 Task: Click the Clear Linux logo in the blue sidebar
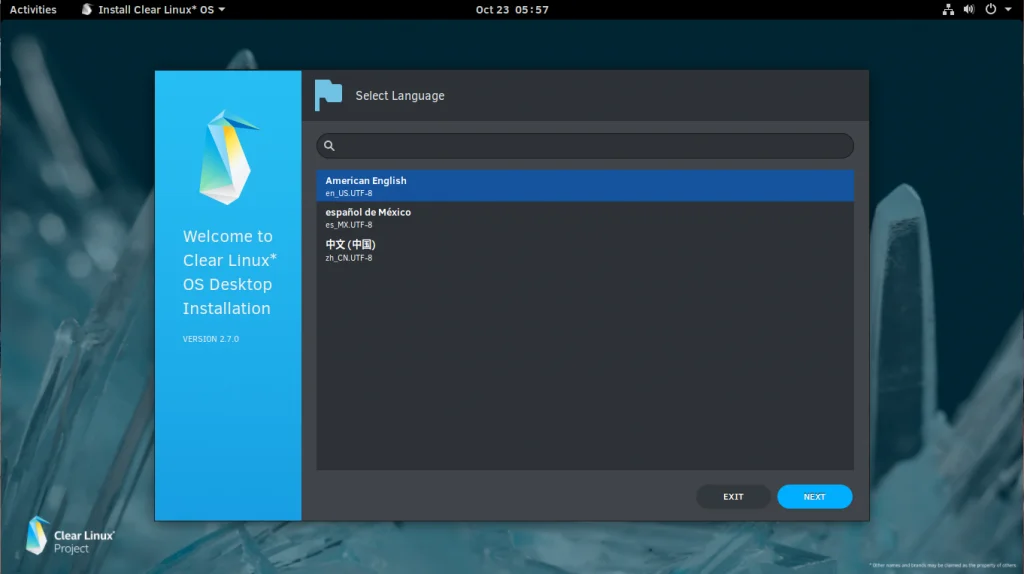[227, 157]
